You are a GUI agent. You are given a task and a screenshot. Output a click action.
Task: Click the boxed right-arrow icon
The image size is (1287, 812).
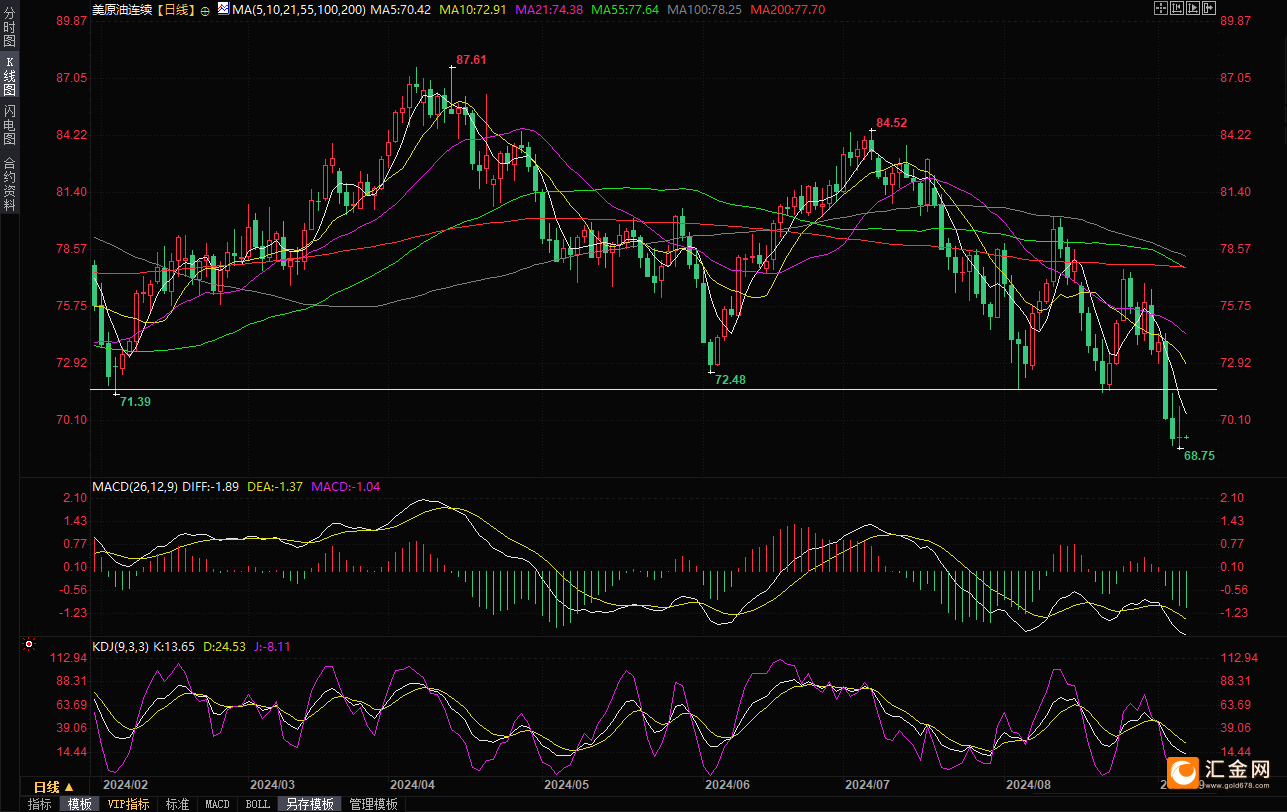click(1209, 8)
